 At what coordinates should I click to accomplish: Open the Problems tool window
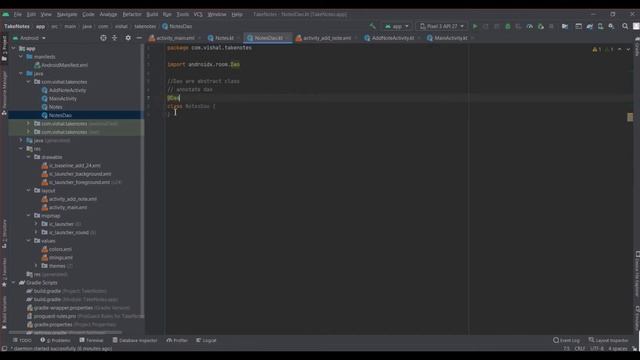point(55,340)
